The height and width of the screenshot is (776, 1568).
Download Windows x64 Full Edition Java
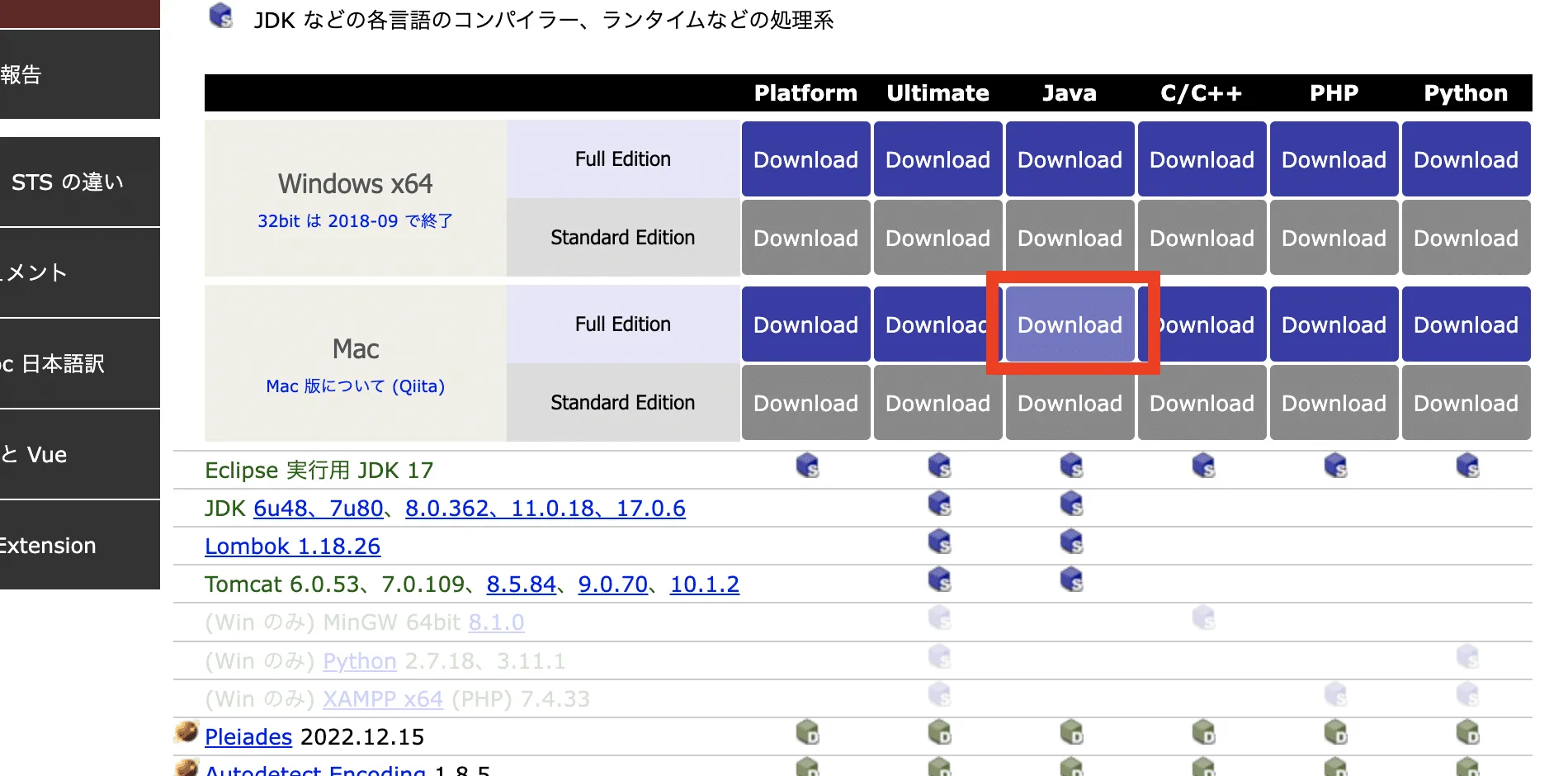point(1070,159)
